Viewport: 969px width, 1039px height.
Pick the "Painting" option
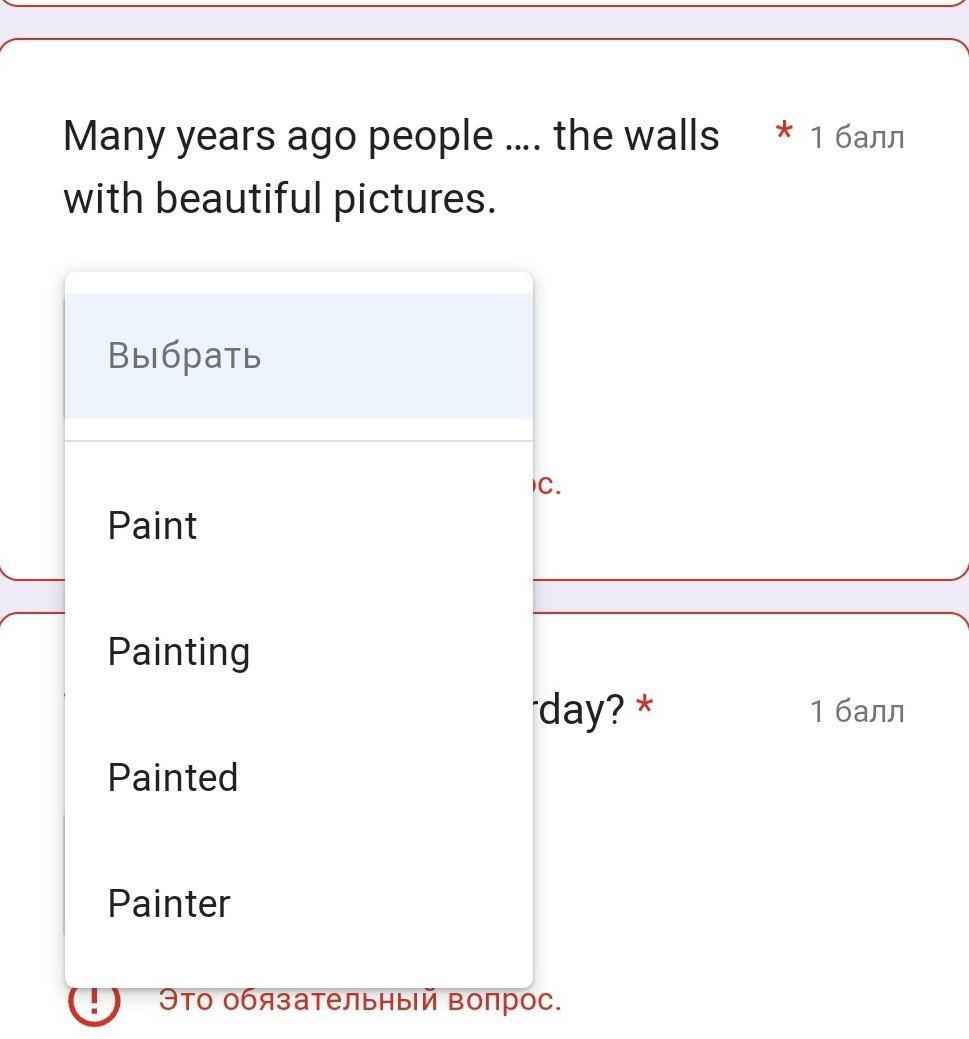[179, 652]
